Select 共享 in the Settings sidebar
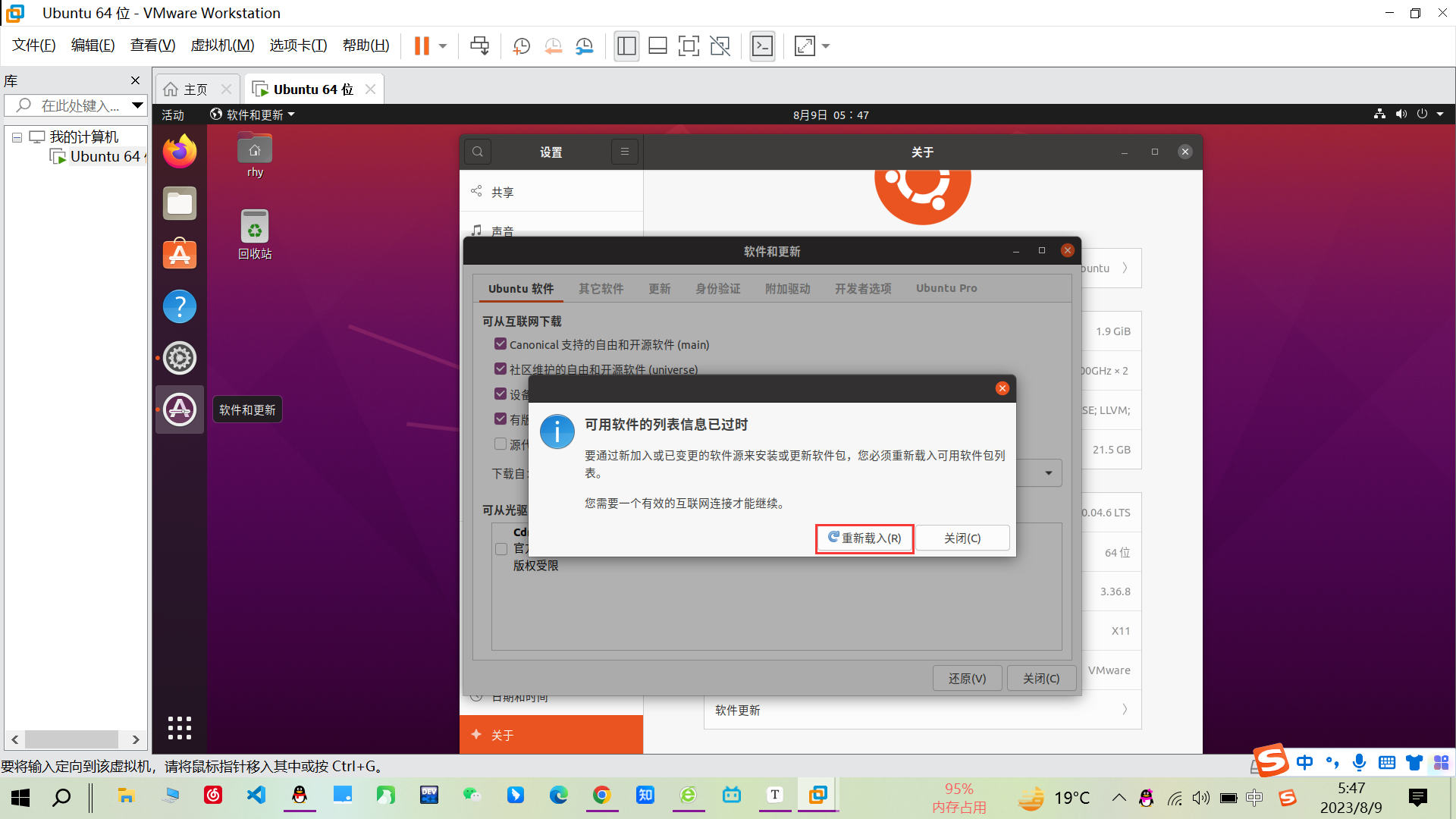This screenshot has width=1456, height=819. tap(551, 192)
